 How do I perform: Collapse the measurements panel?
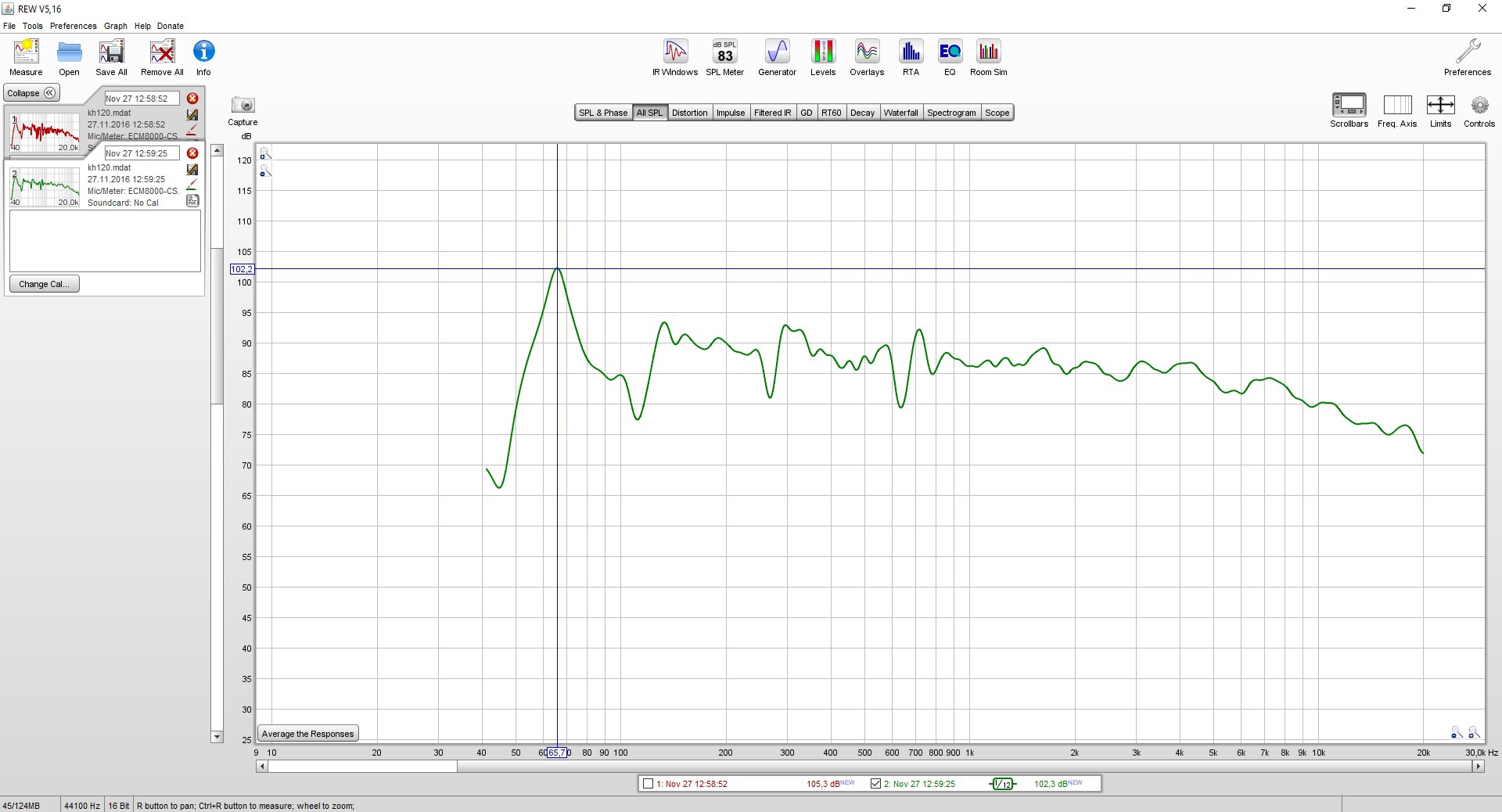32,93
